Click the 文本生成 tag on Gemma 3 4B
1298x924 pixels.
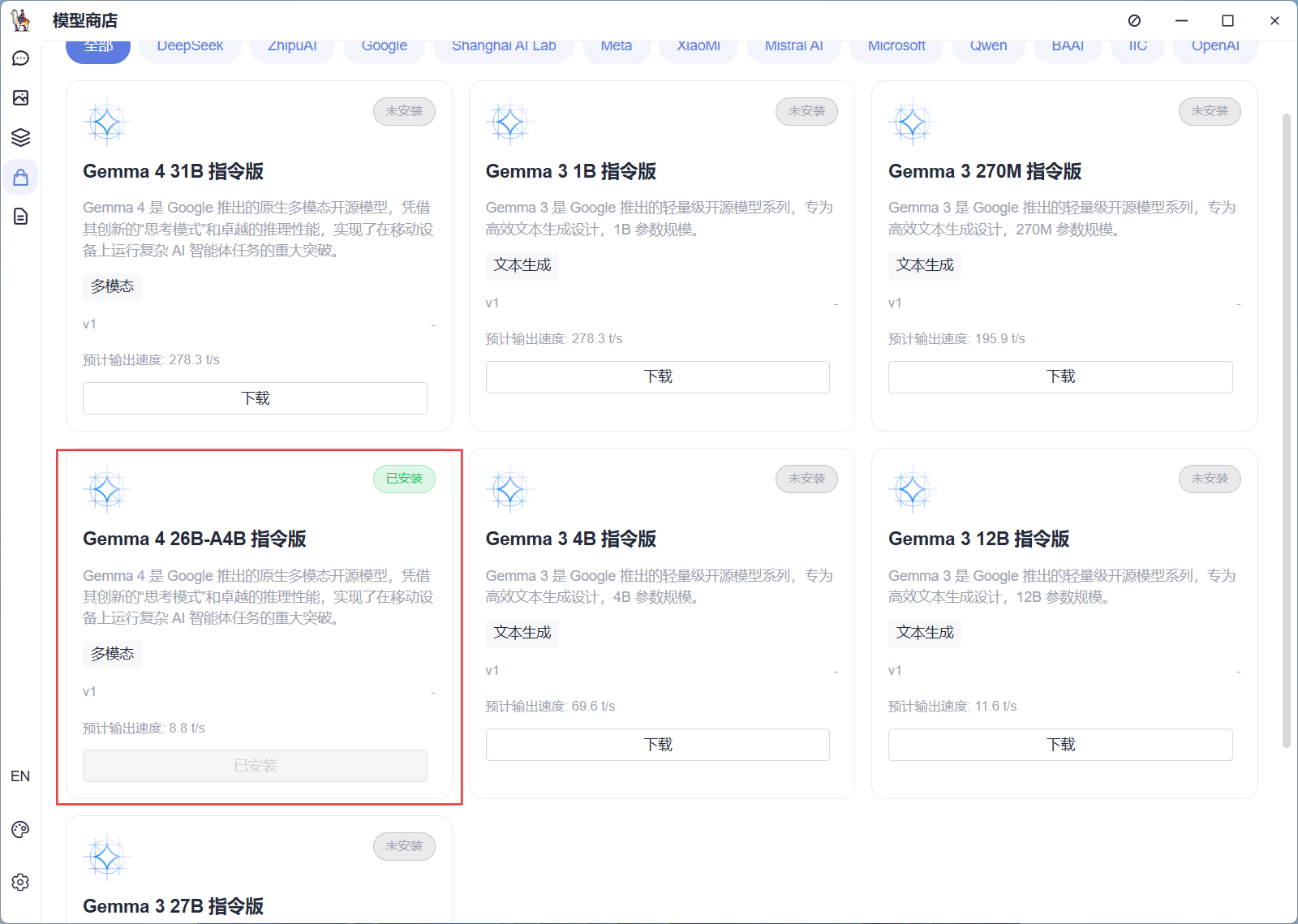point(522,633)
